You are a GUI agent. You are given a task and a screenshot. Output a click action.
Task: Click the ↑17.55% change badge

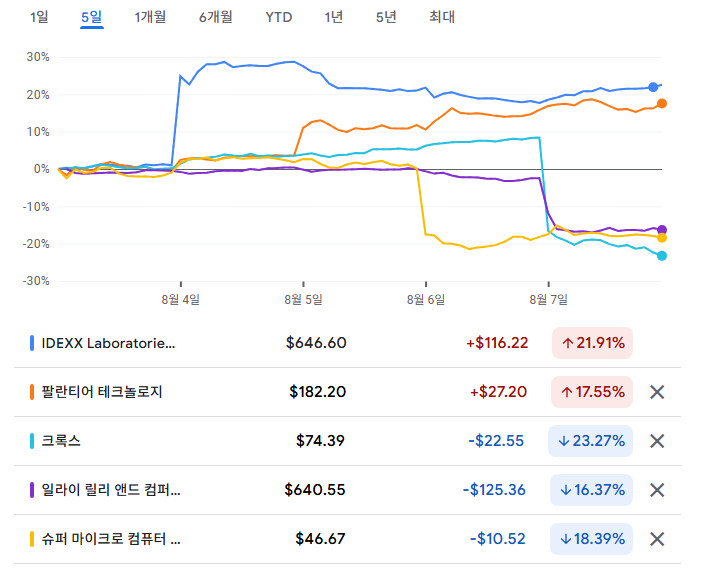point(592,392)
